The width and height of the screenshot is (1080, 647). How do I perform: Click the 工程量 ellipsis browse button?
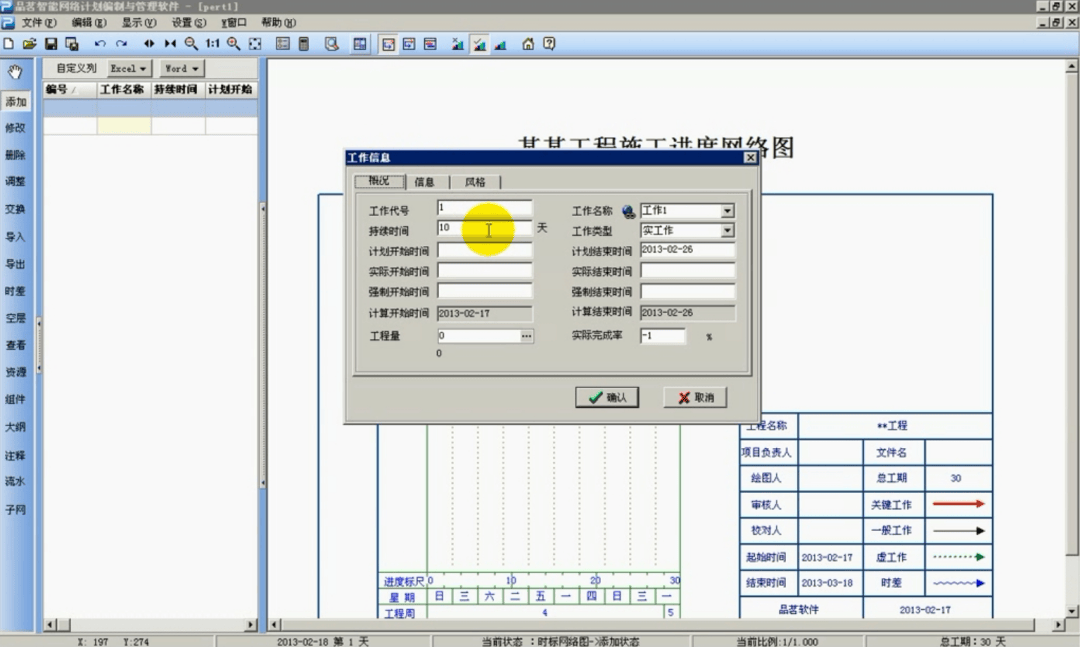click(527, 336)
